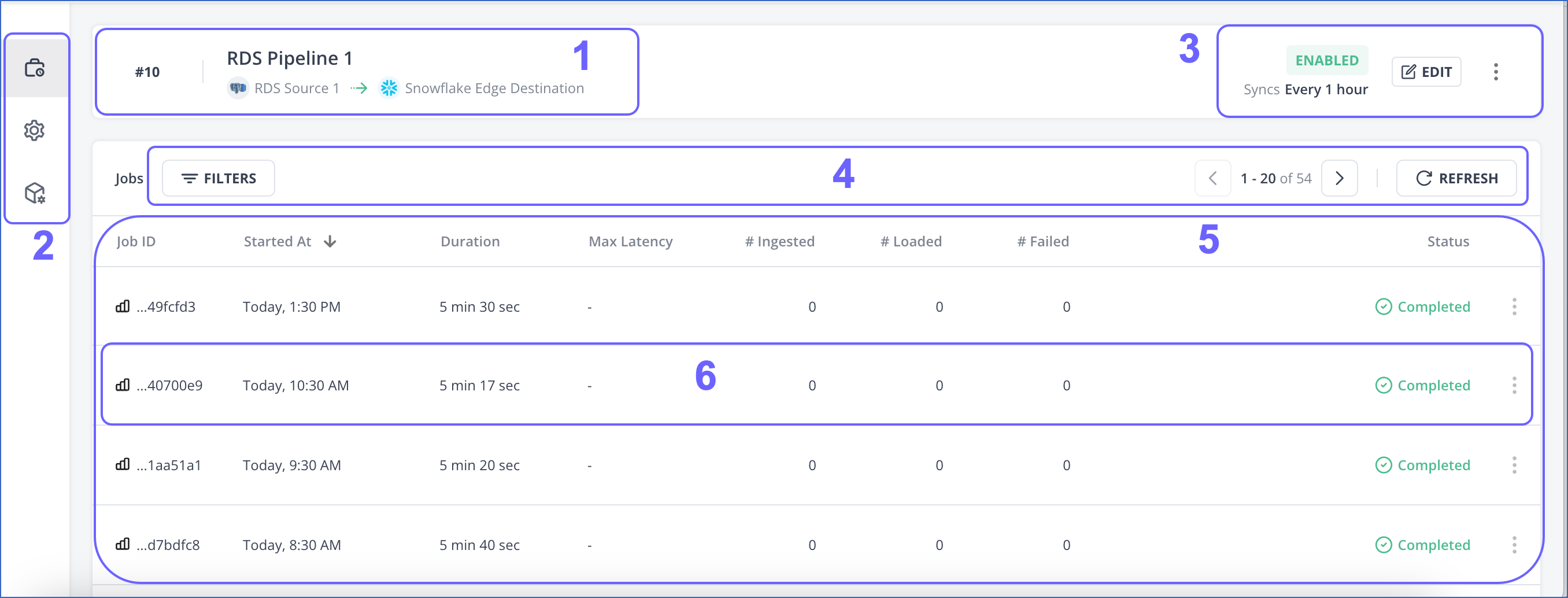Open the row menu for job ...40700e9

pos(1514,385)
